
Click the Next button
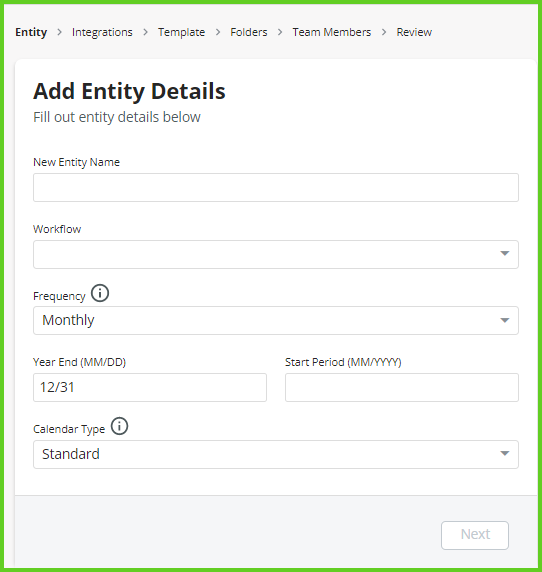[x=475, y=535]
